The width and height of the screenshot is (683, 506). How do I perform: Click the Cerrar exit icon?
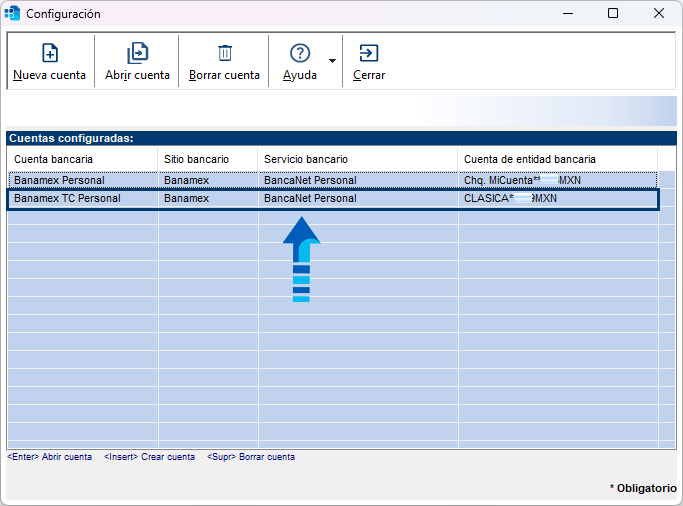368,54
